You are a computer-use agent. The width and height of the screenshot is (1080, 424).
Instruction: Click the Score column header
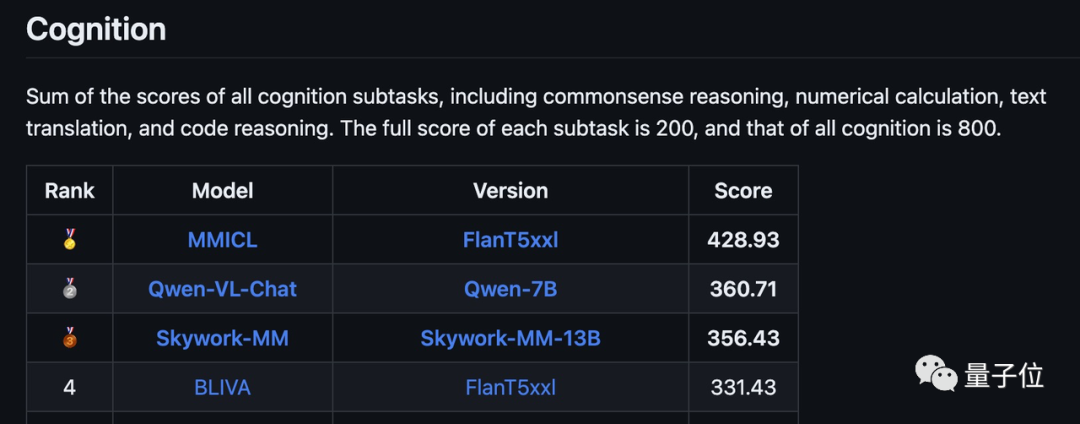coord(743,191)
